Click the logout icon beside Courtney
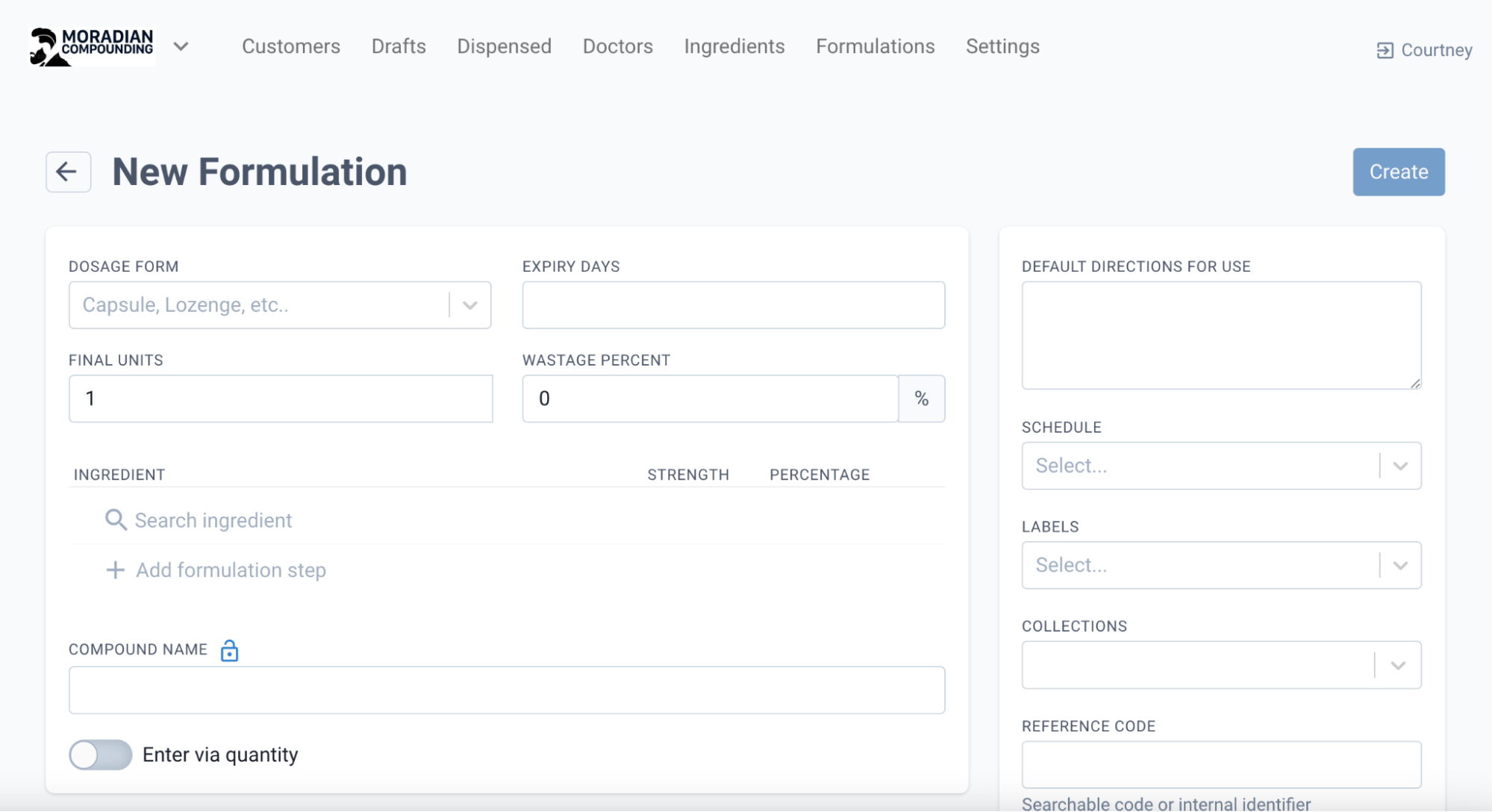 [x=1385, y=50]
